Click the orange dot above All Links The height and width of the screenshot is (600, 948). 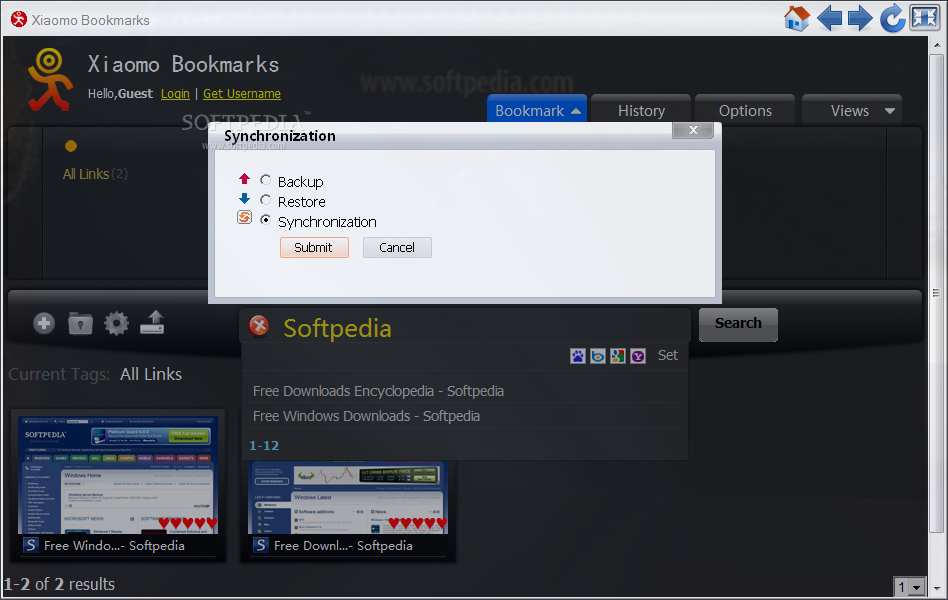click(71, 146)
